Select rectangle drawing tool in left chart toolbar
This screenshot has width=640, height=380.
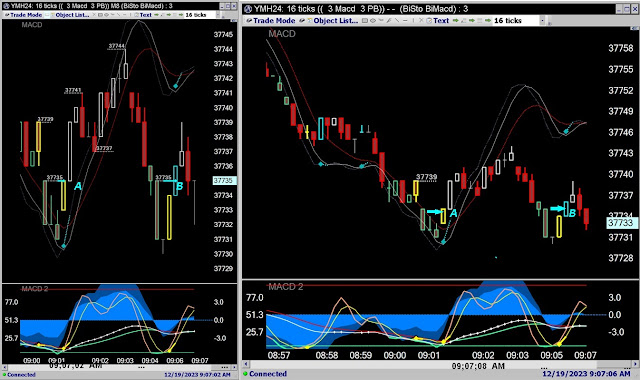100,15
